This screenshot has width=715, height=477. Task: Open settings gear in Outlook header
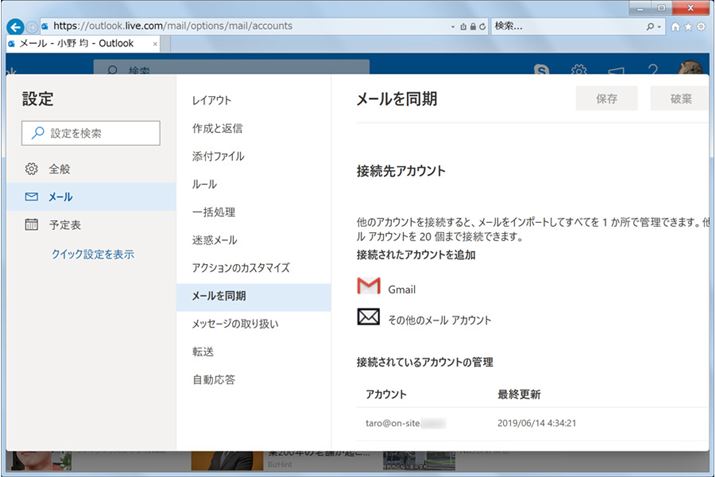coord(579,71)
